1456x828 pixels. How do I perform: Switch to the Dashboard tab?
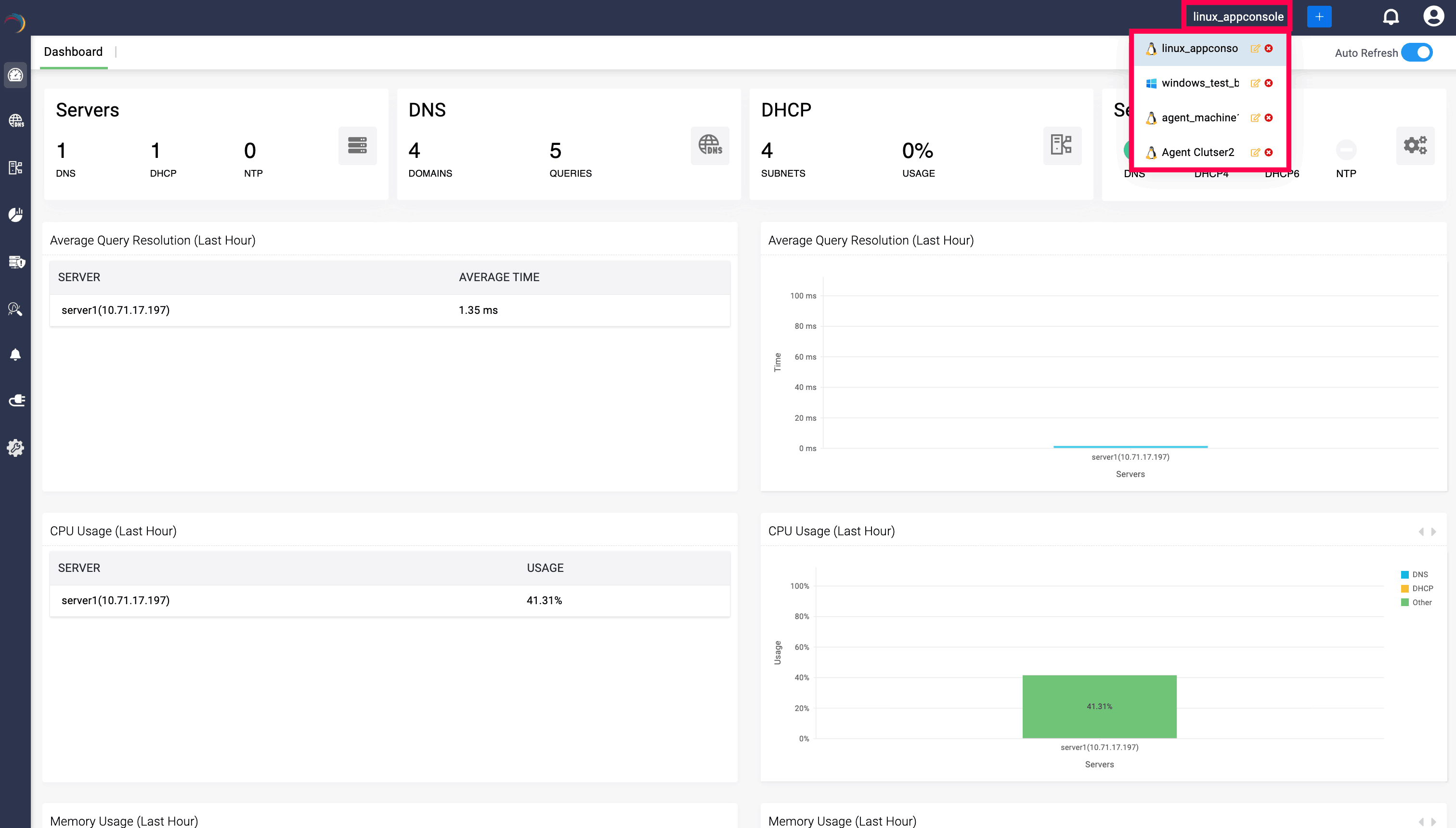(73, 52)
